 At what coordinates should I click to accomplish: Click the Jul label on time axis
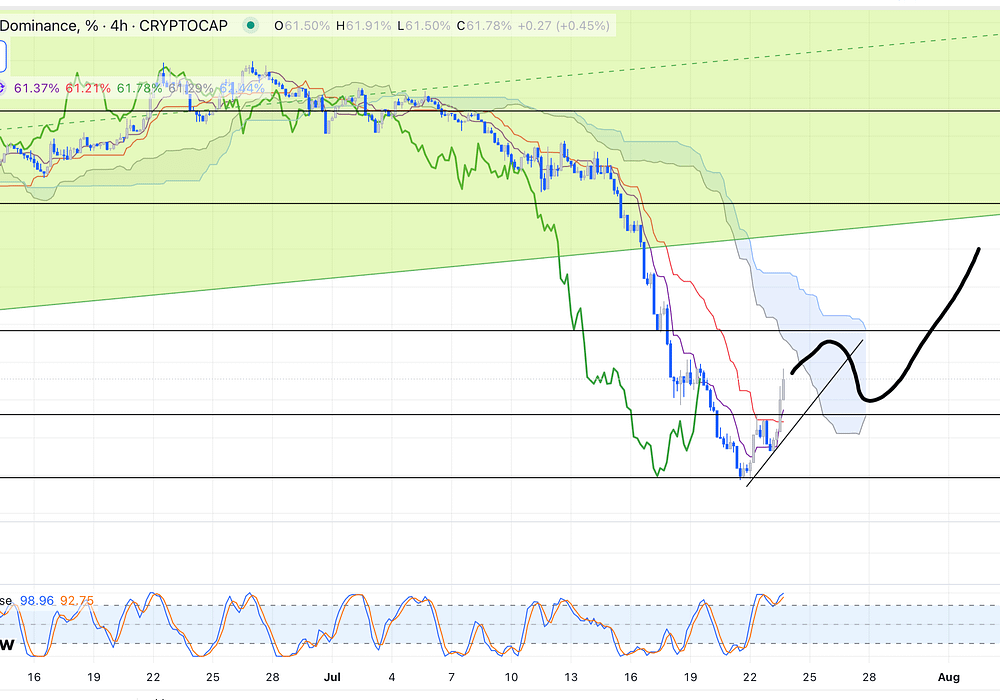point(332,677)
